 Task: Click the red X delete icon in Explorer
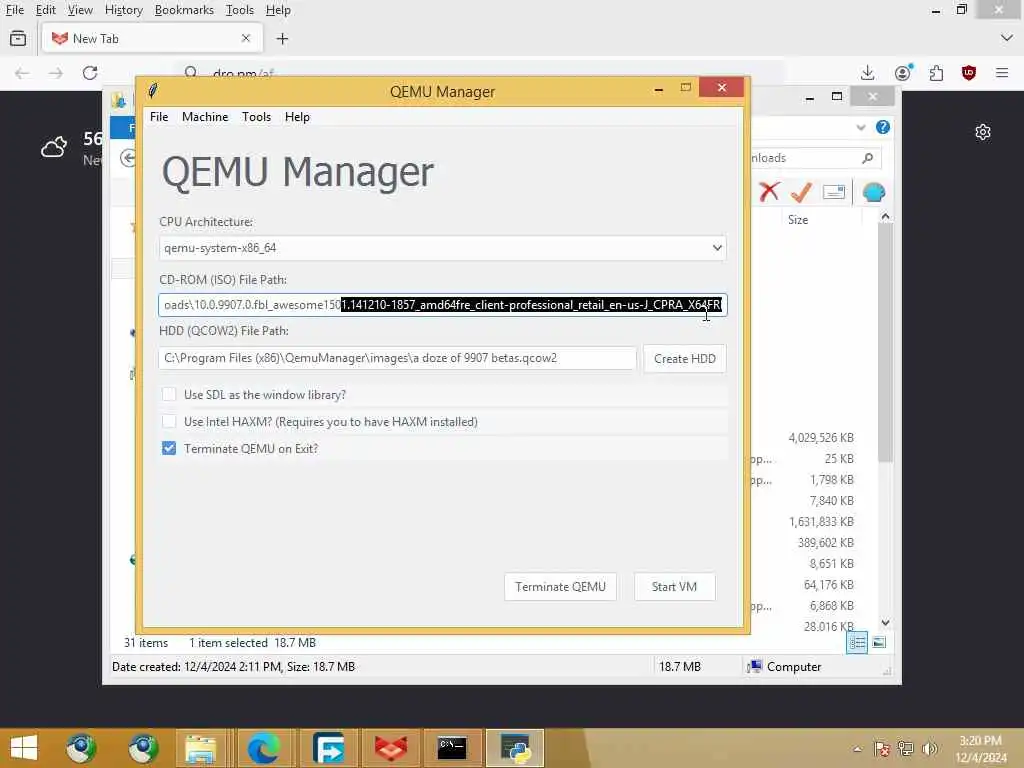tap(770, 192)
